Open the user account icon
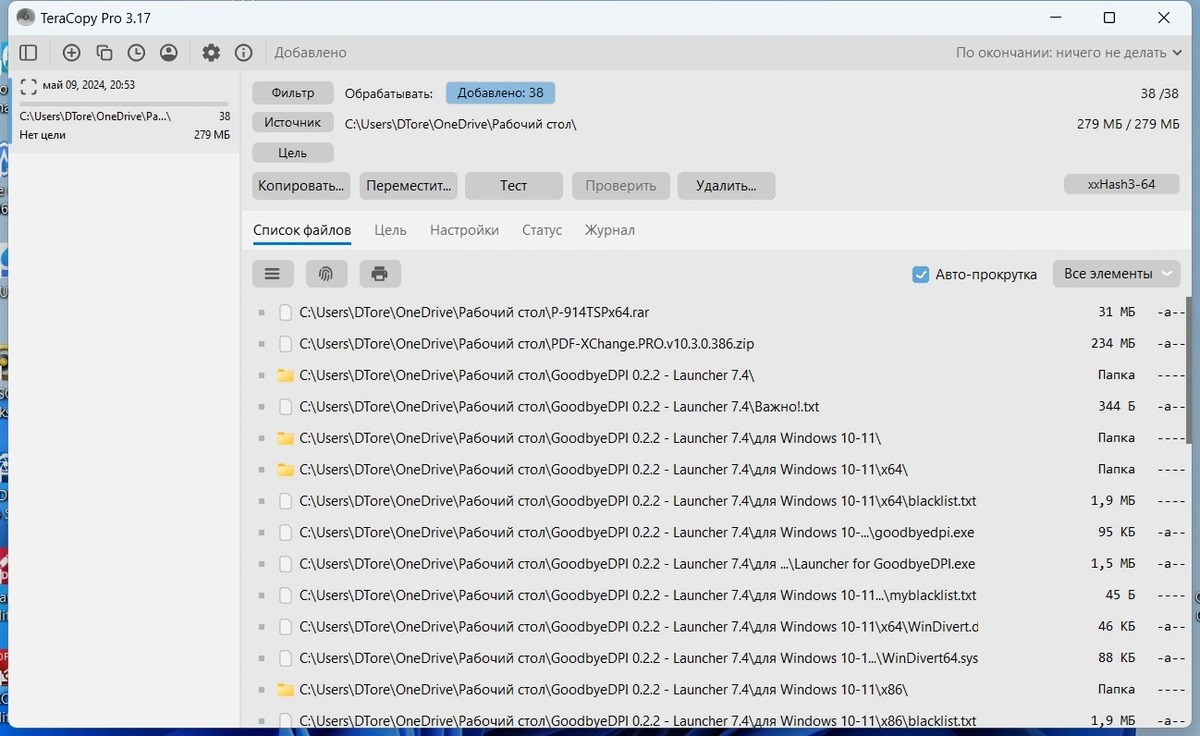The width and height of the screenshot is (1200, 736). (168, 53)
